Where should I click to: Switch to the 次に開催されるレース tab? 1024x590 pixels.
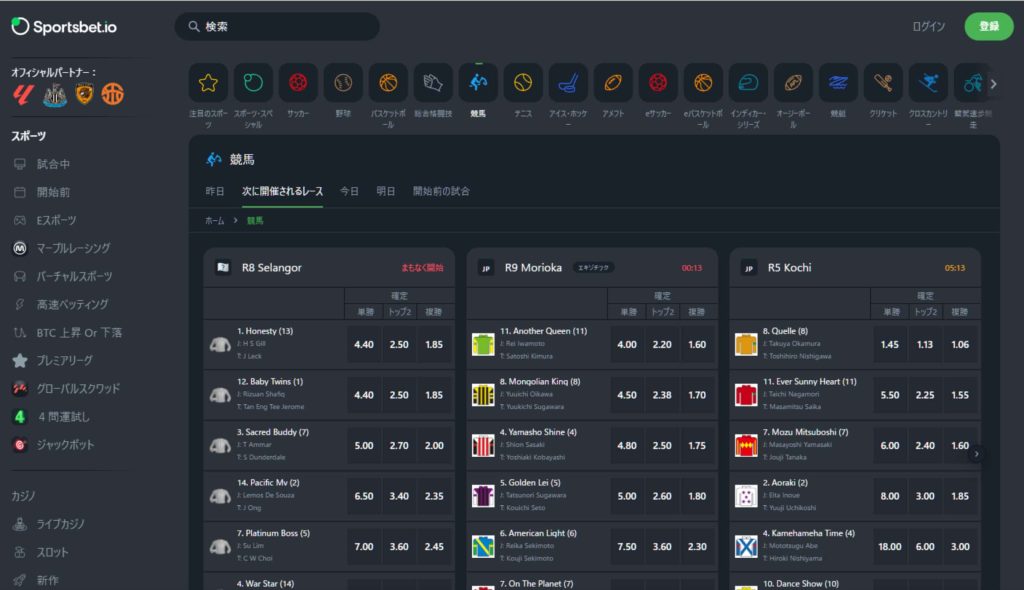point(282,191)
